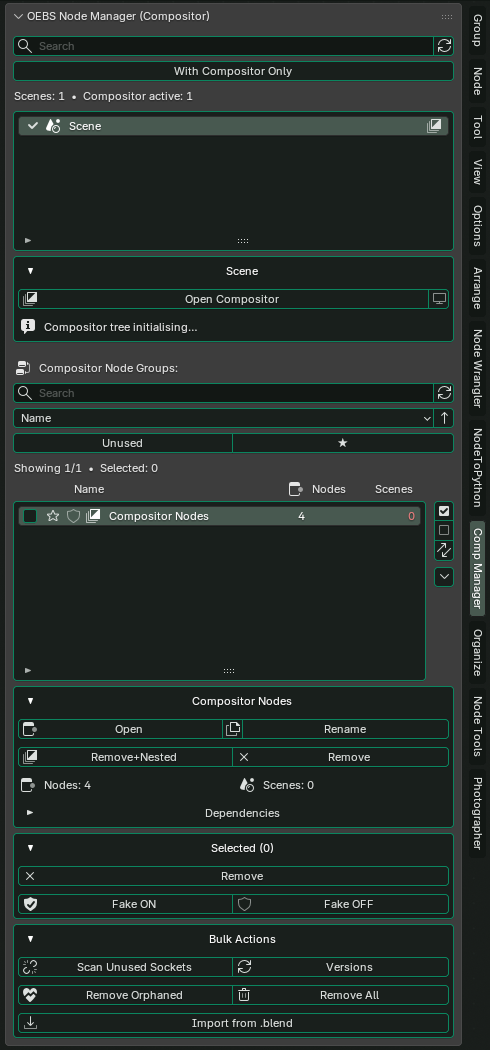Mark Compositor Nodes as favorite star

[53, 516]
